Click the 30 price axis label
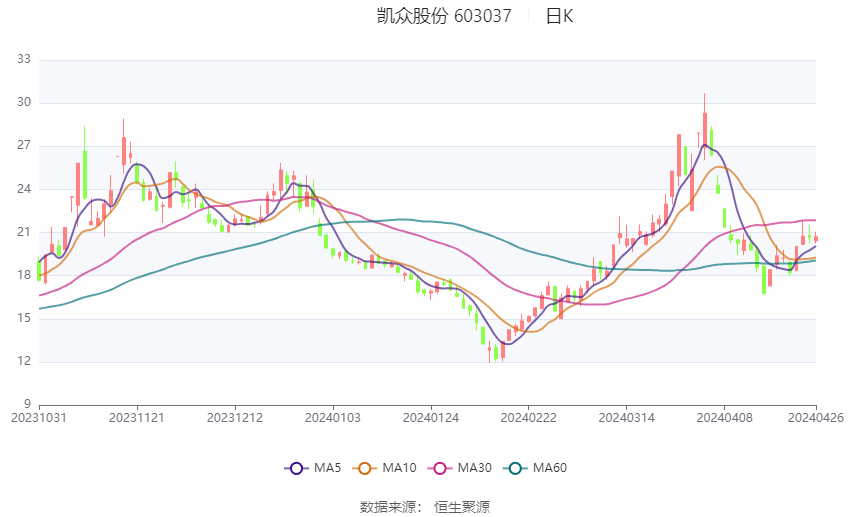The width and height of the screenshot is (850, 517). 24,102
